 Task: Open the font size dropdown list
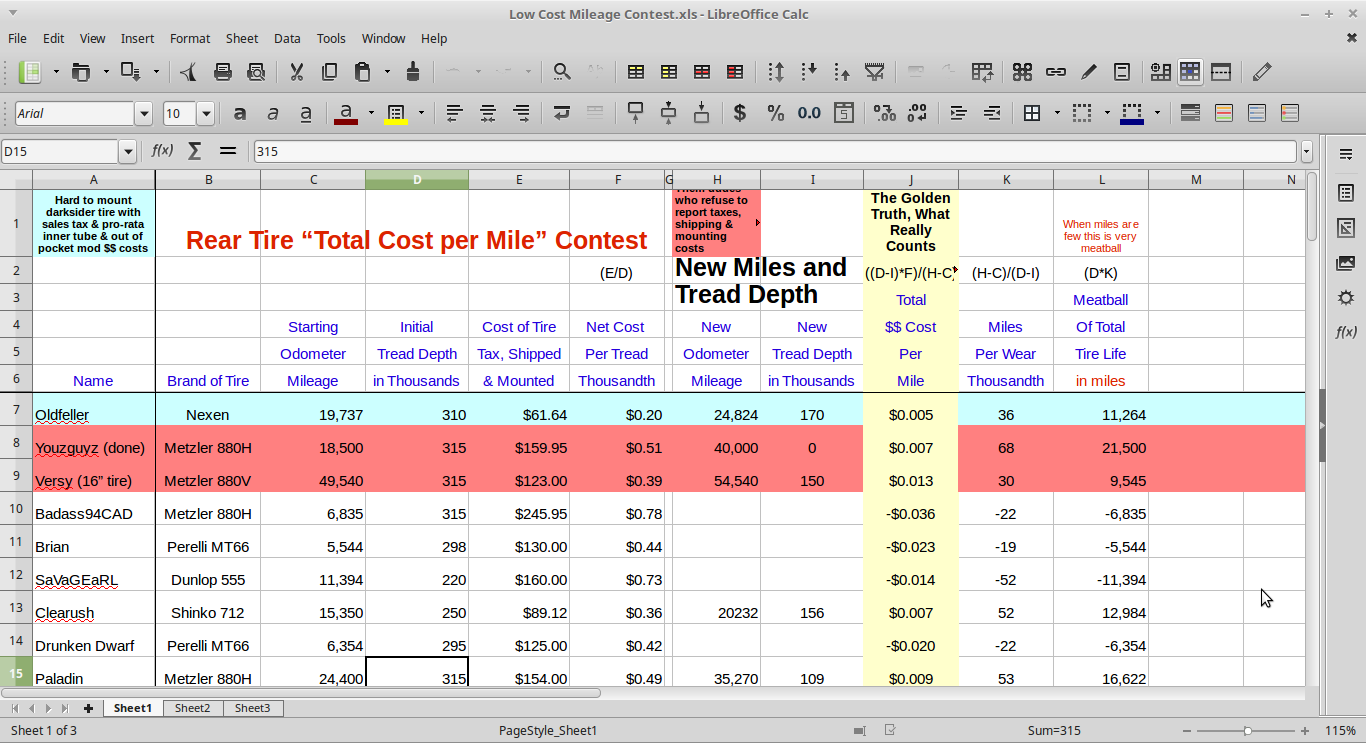[206, 114]
